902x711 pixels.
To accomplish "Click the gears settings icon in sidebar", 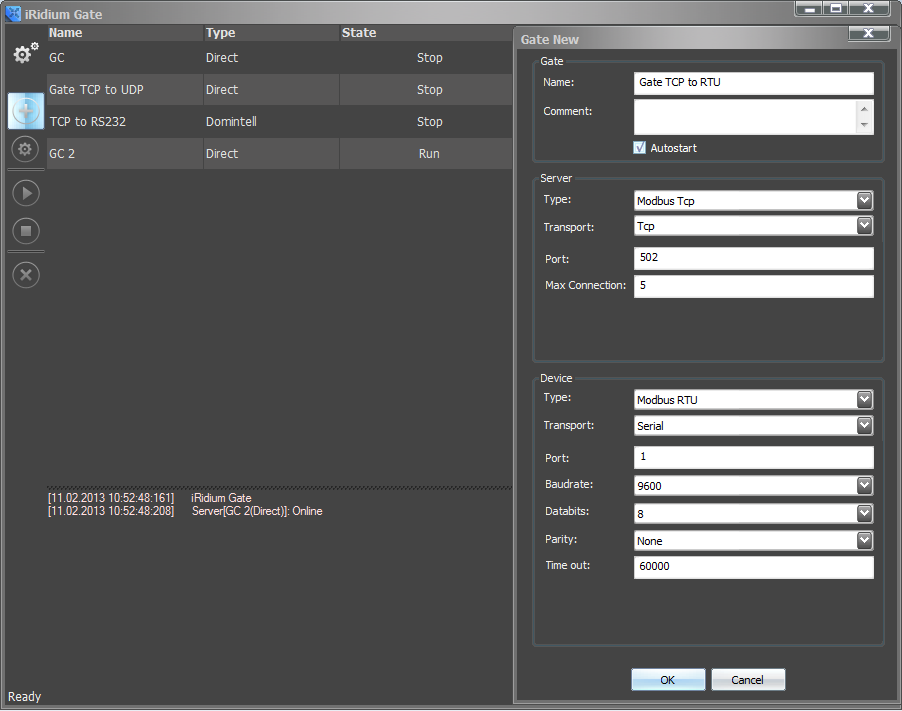I will (25, 53).
